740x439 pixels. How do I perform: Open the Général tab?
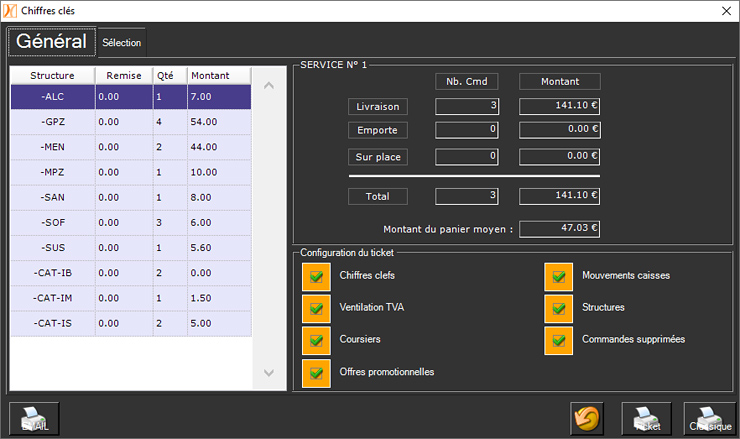[x=51, y=42]
